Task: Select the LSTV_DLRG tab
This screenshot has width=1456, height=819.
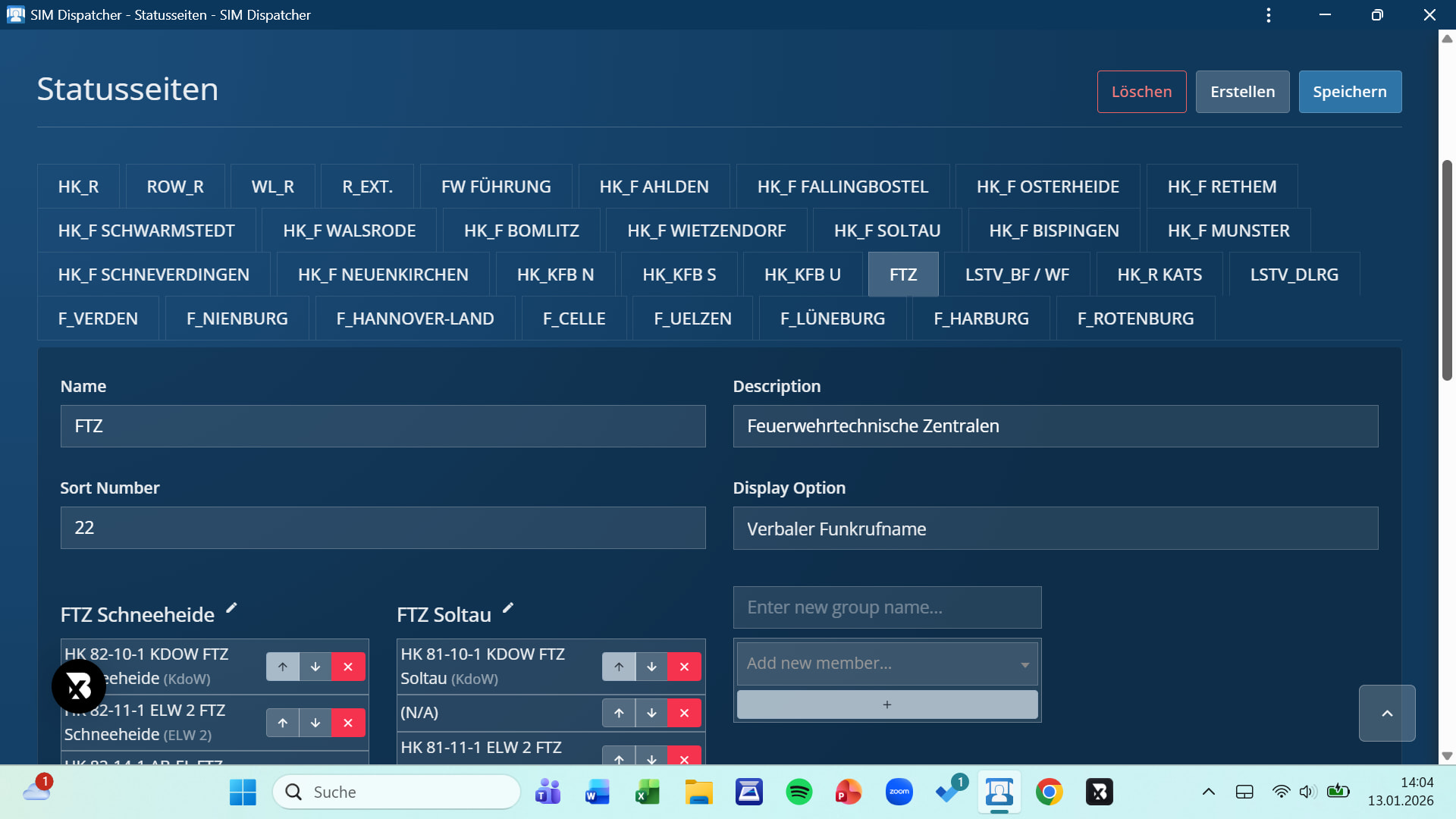Action: 1294,275
